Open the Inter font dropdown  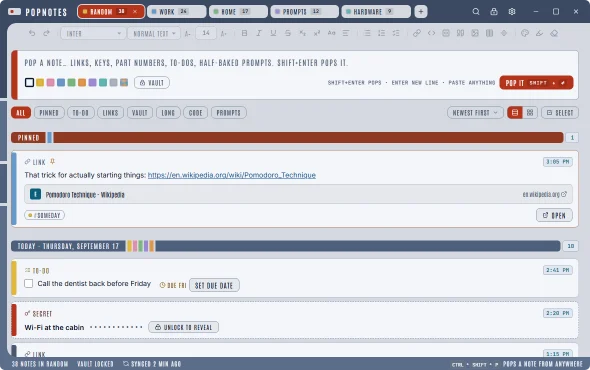click(93, 33)
